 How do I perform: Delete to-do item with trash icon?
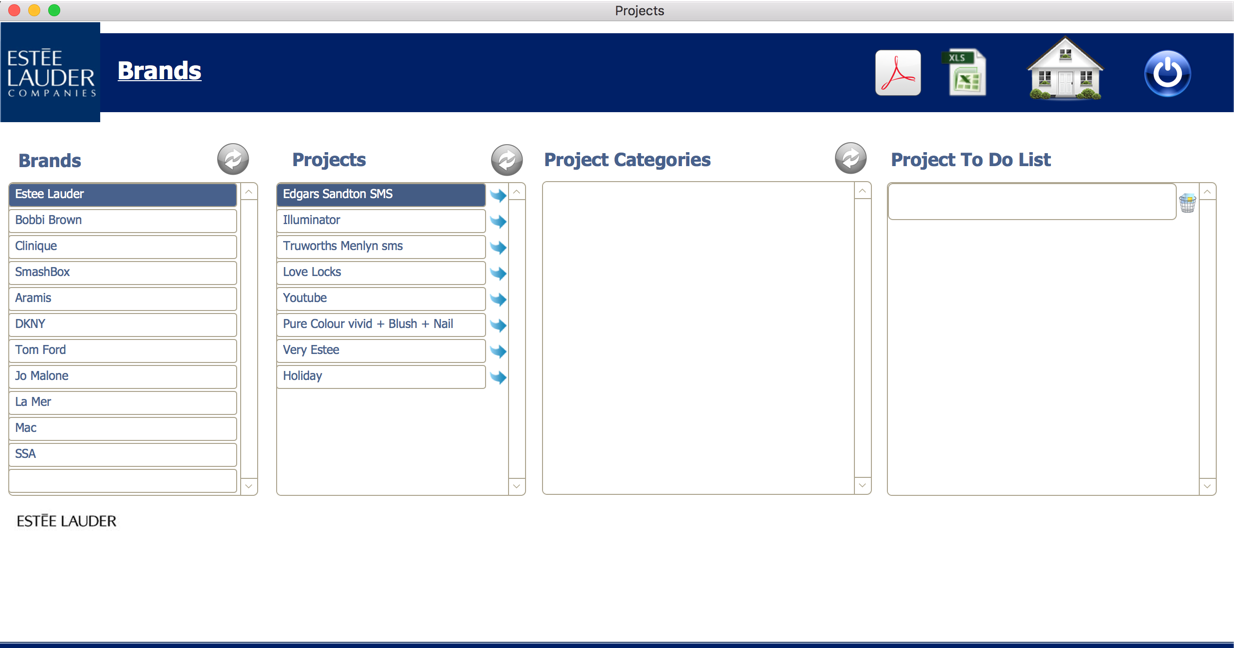[1187, 203]
